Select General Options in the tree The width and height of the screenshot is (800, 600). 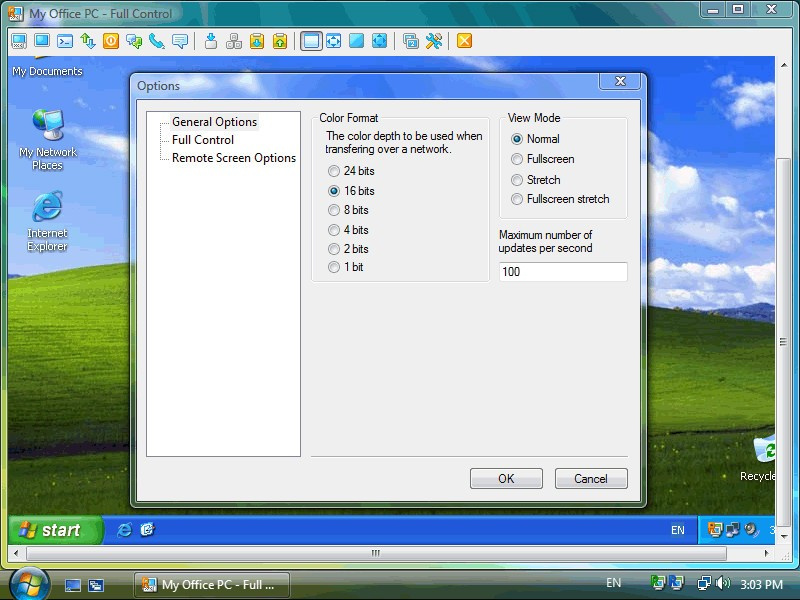214,122
